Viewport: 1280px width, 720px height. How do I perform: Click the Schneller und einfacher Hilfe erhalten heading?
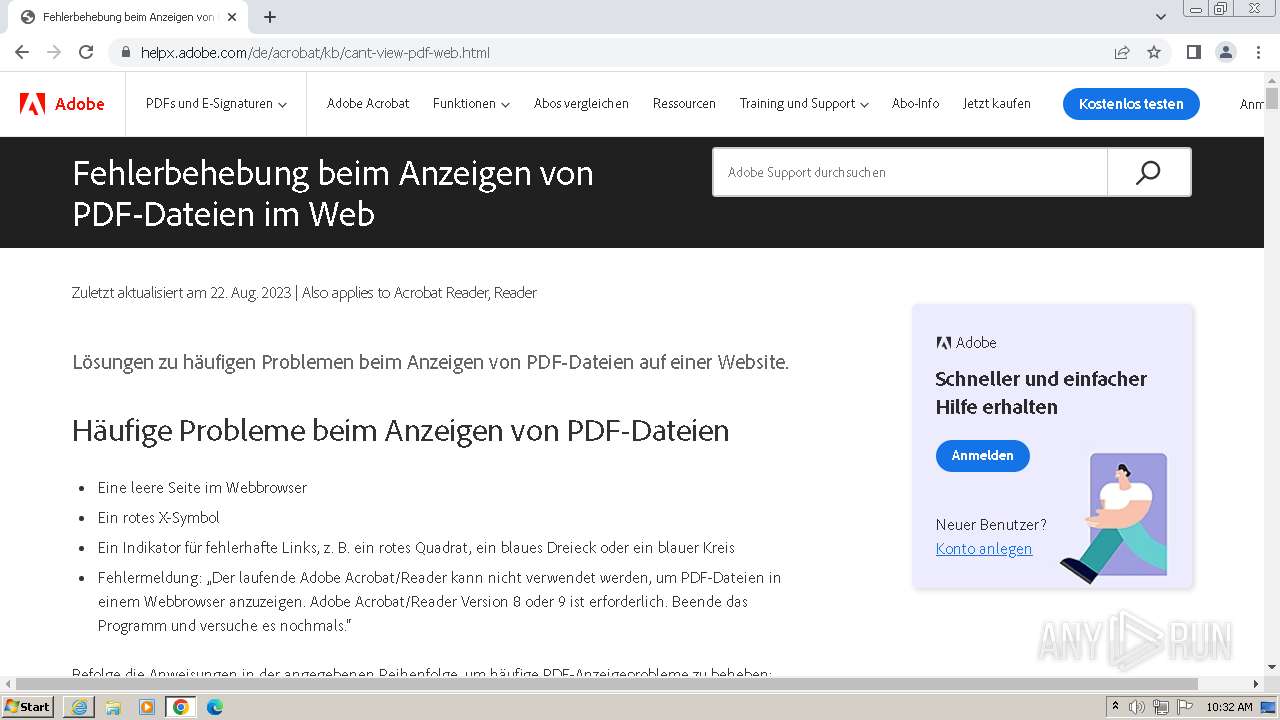coord(1041,393)
